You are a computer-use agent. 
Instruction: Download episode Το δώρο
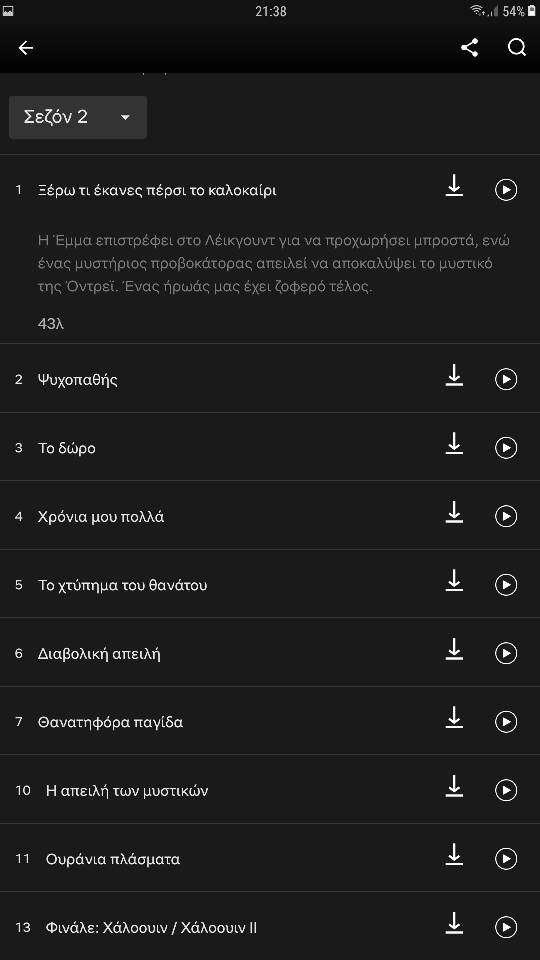click(x=454, y=443)
